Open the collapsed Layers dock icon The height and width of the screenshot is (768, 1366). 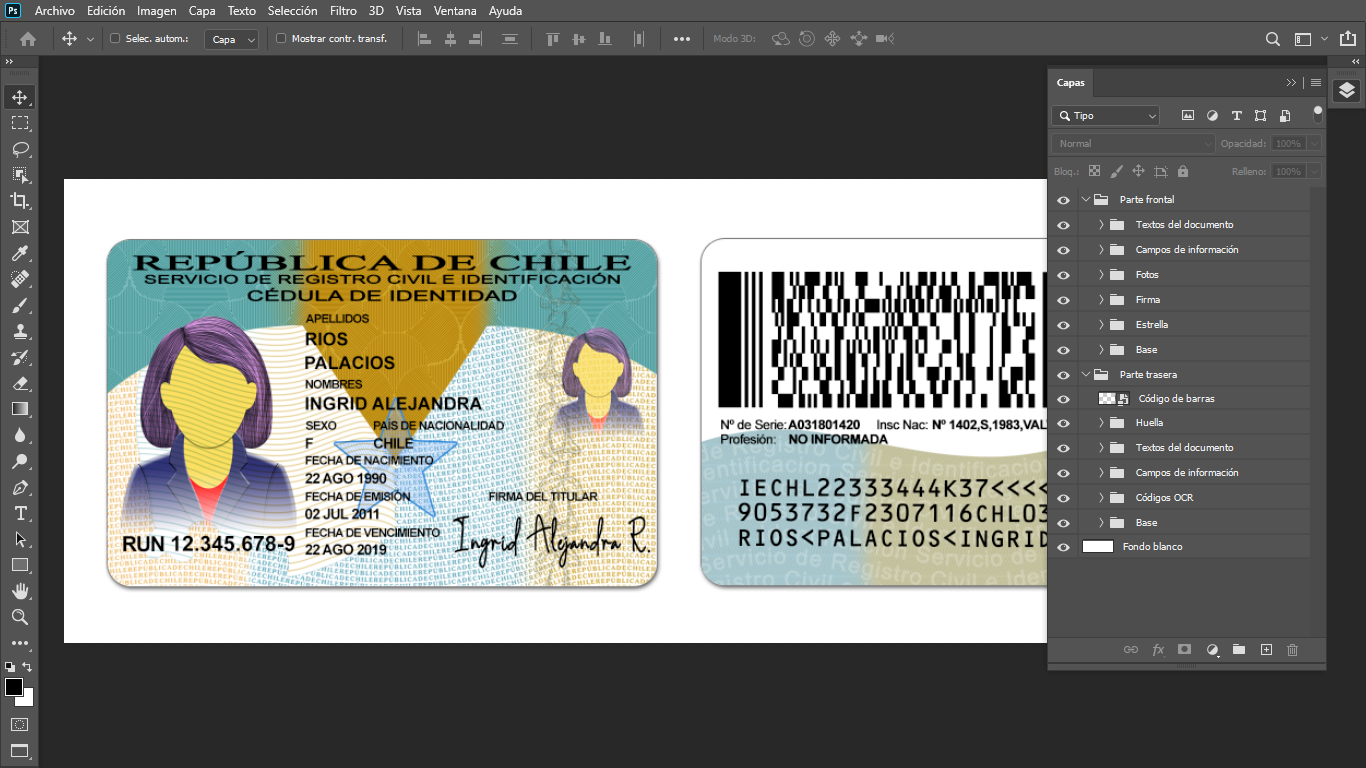1347,91
